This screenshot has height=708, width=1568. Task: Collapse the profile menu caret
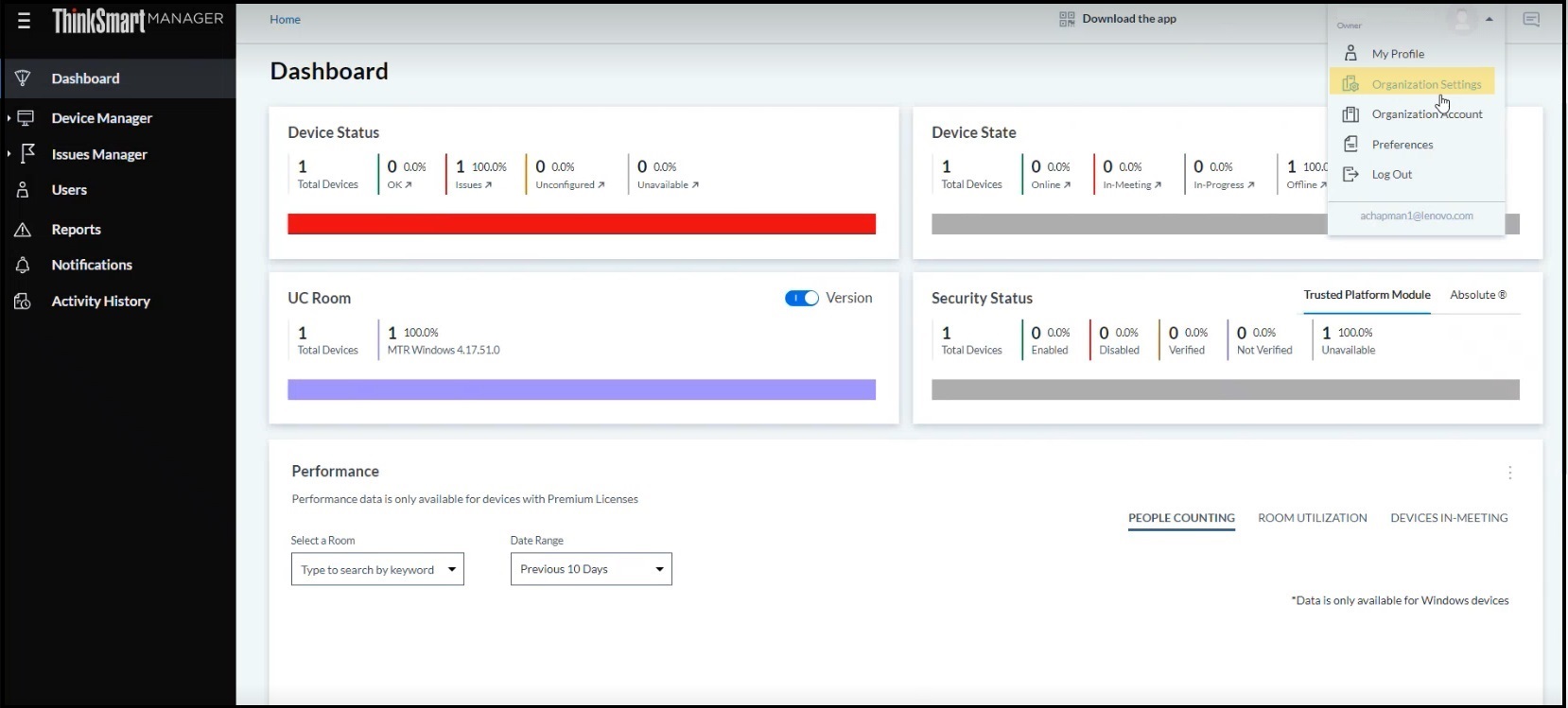pyautogui.click(x=1490, y=19)
